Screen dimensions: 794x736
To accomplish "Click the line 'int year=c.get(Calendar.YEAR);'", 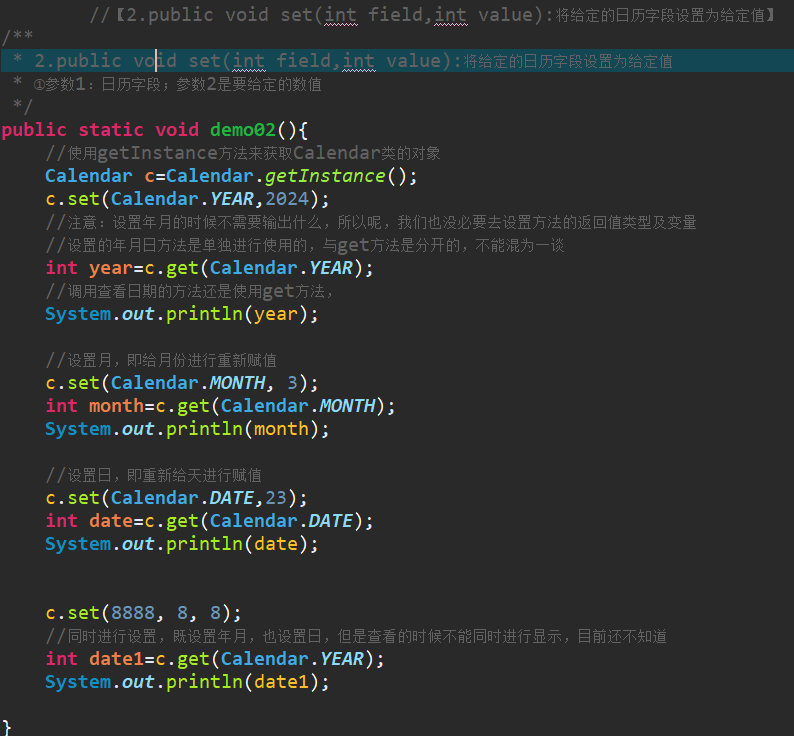I will click(x=209, y=268).
